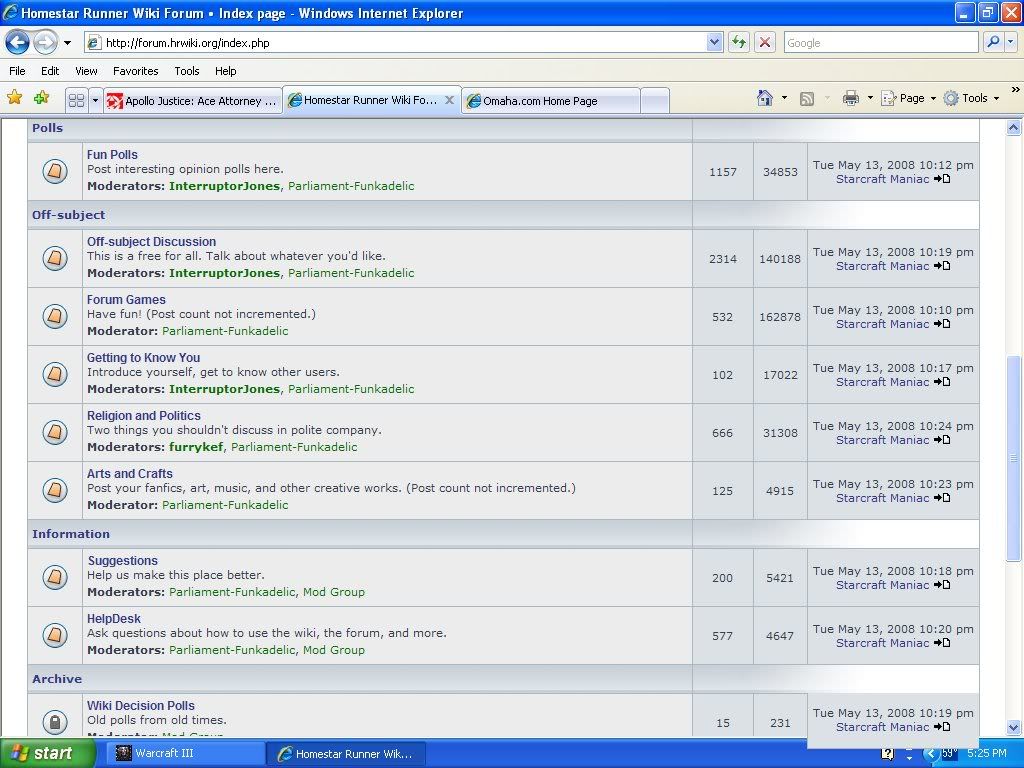Open the tab list dropdown arrow

click(96, 100)
